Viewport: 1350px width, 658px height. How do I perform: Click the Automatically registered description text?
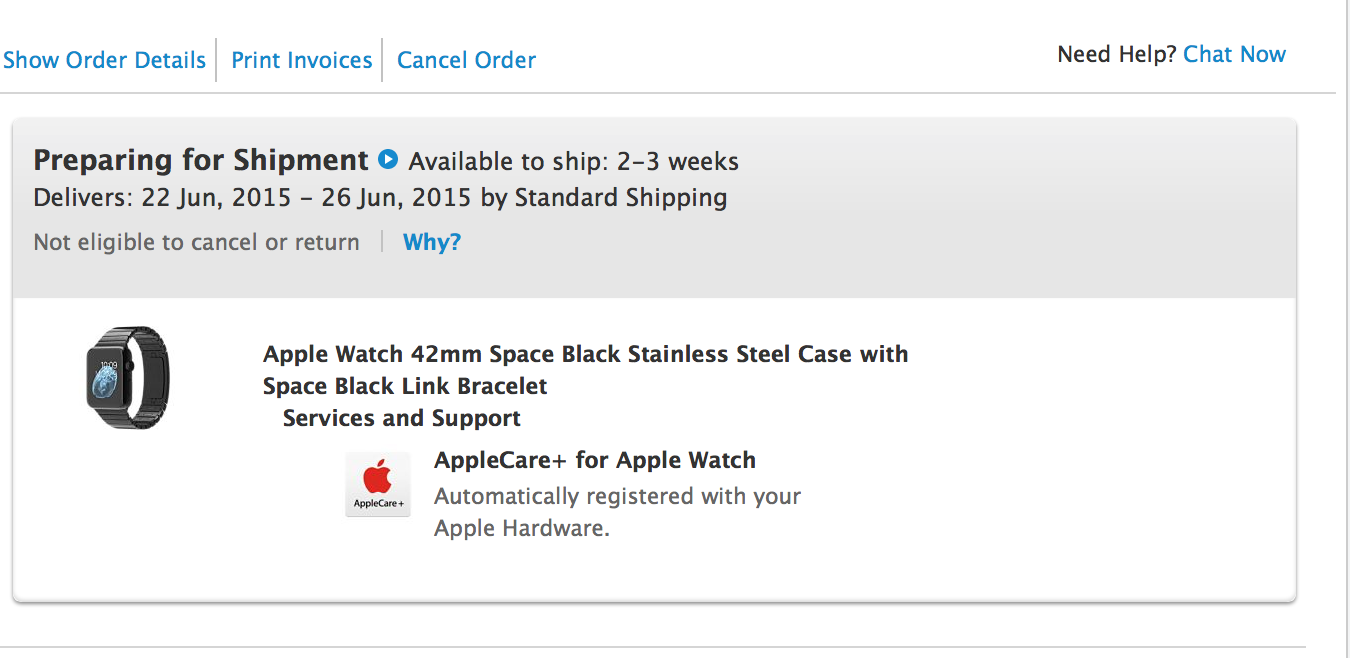[x=617, y=496]
